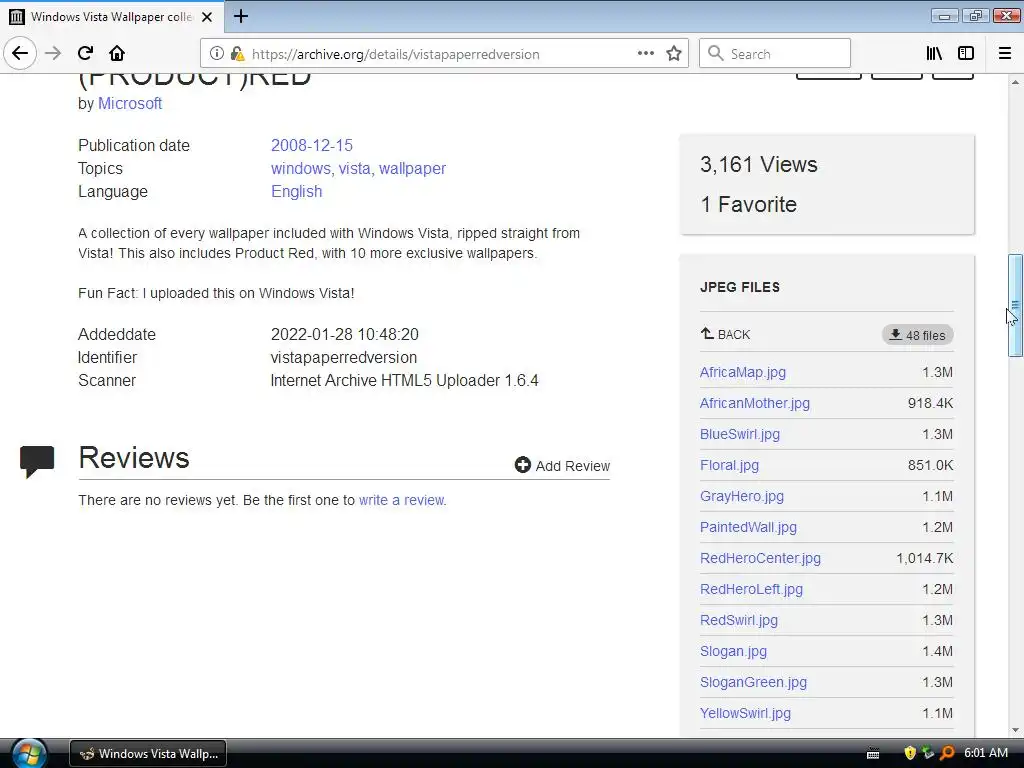Open Floral.jpg file link

click(729, 465)
